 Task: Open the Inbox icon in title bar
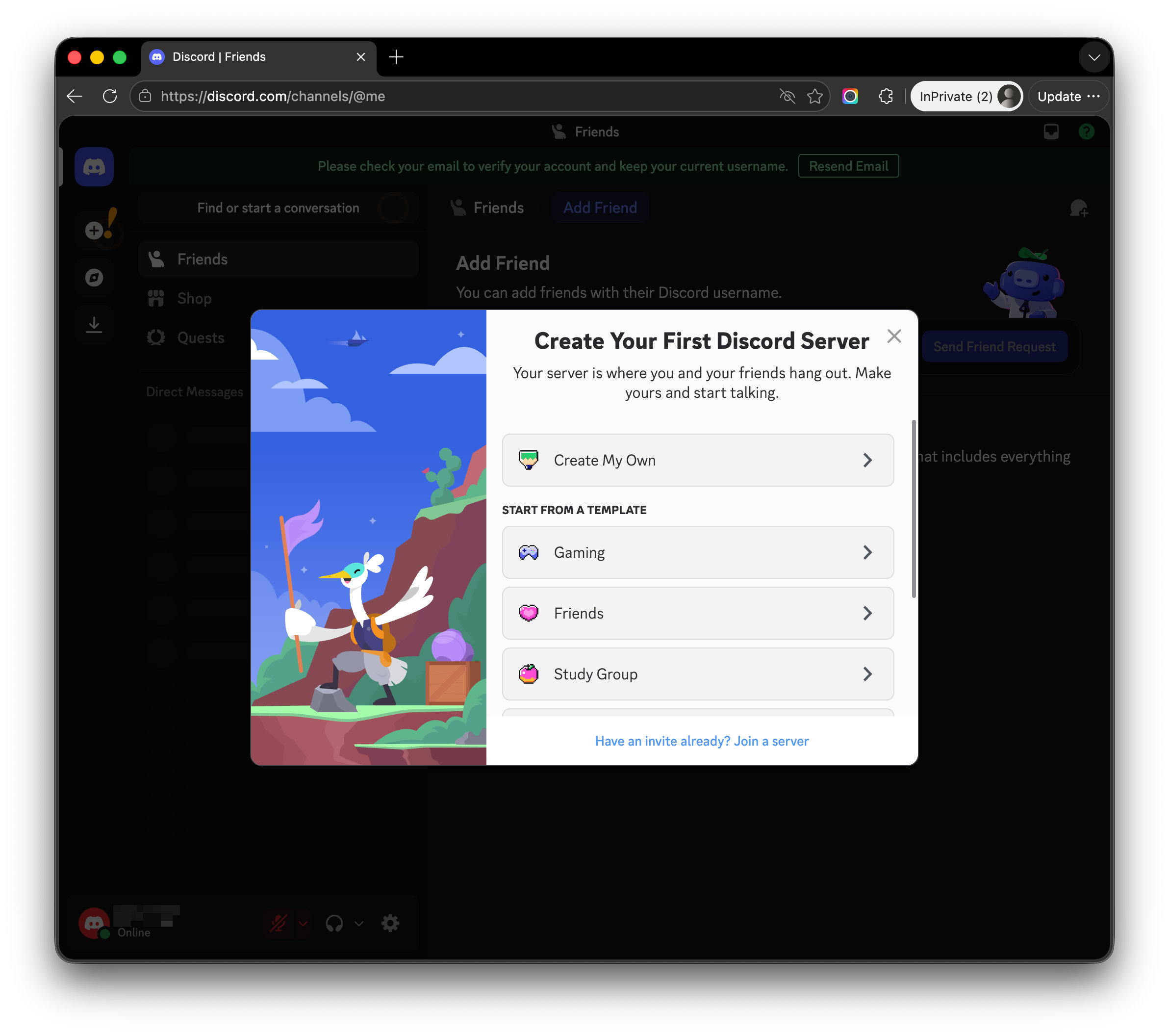click(1051, 131)
